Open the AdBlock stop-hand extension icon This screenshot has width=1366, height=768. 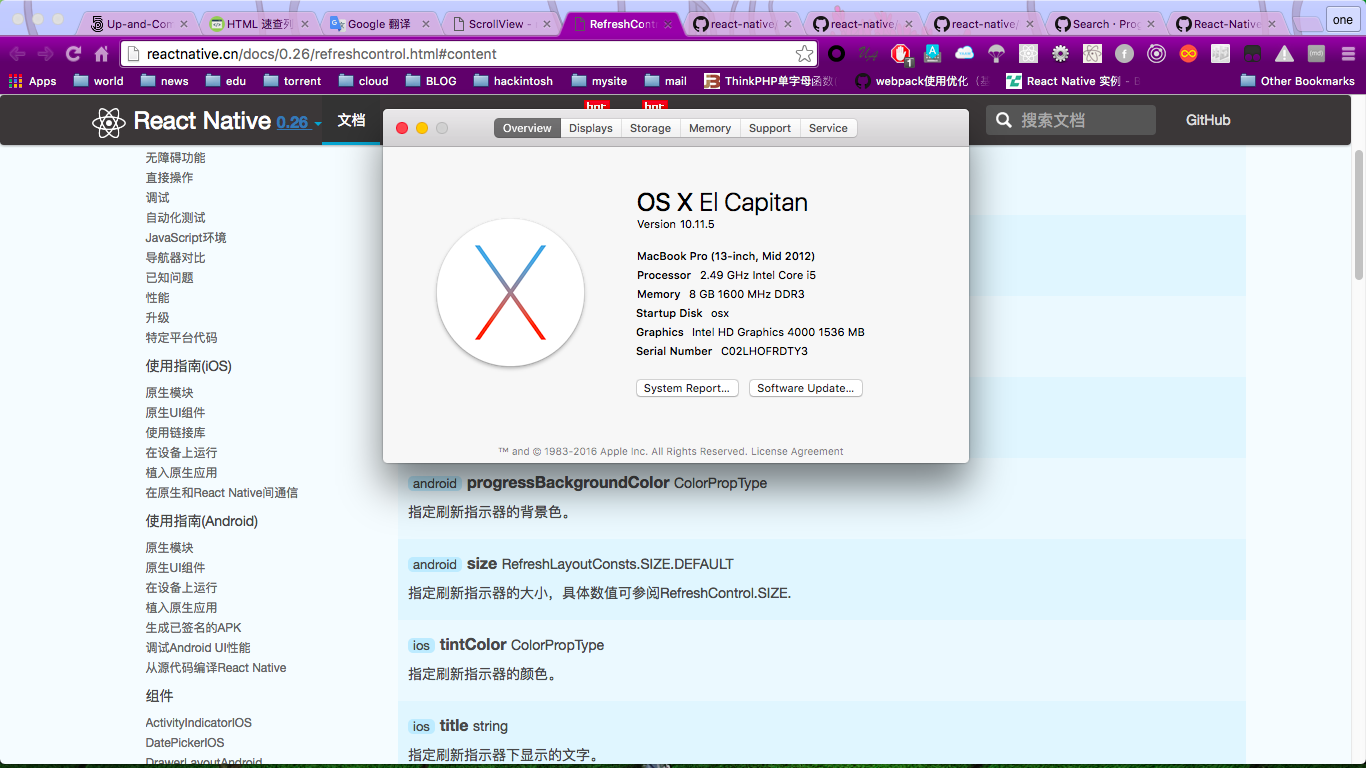coord(900,54)
